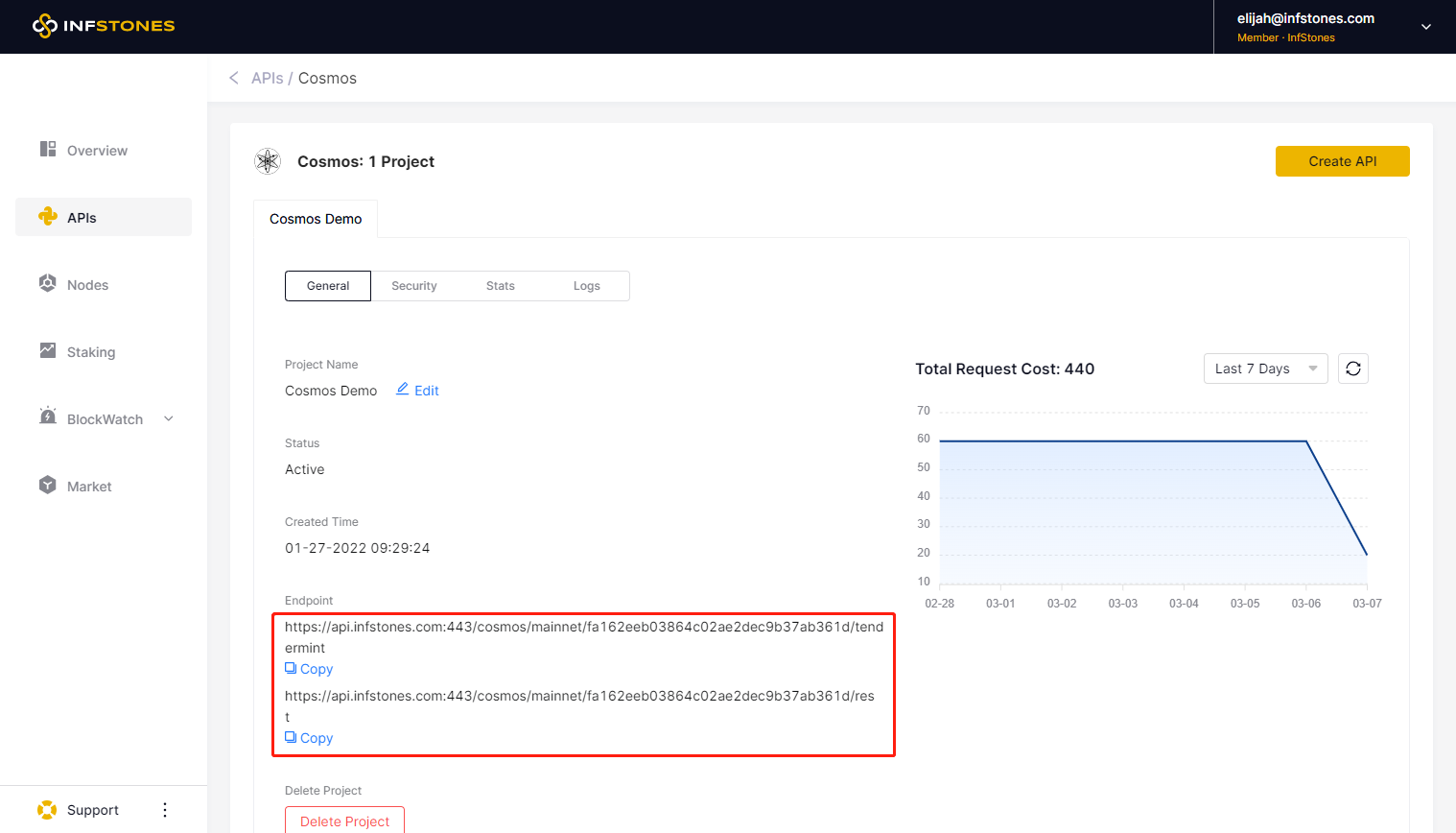Viewport: 1456px width, 833px height.
Task: Open Staking in the sidebar
Action: [x=104, y=351]
